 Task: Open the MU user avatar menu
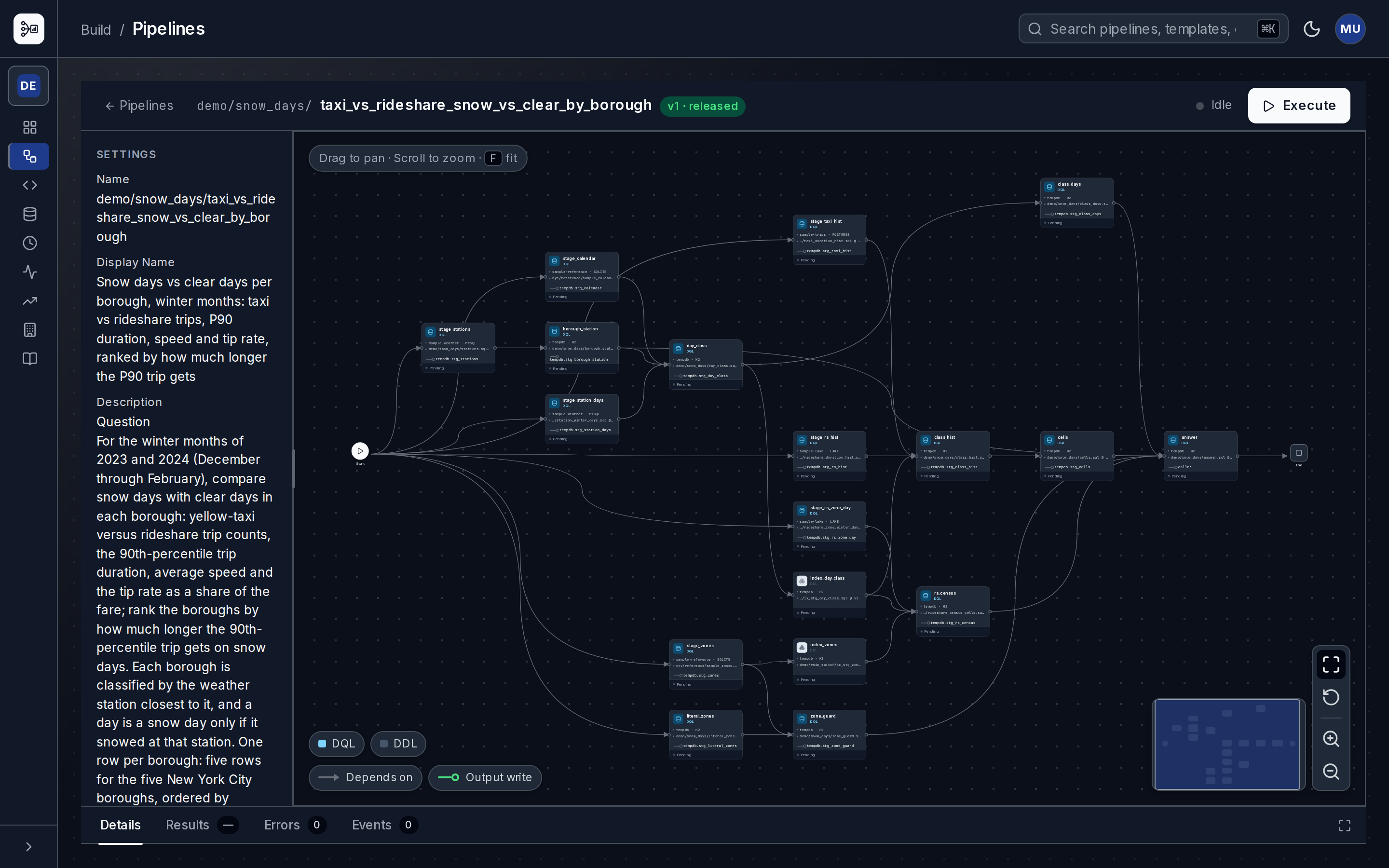1350,29
